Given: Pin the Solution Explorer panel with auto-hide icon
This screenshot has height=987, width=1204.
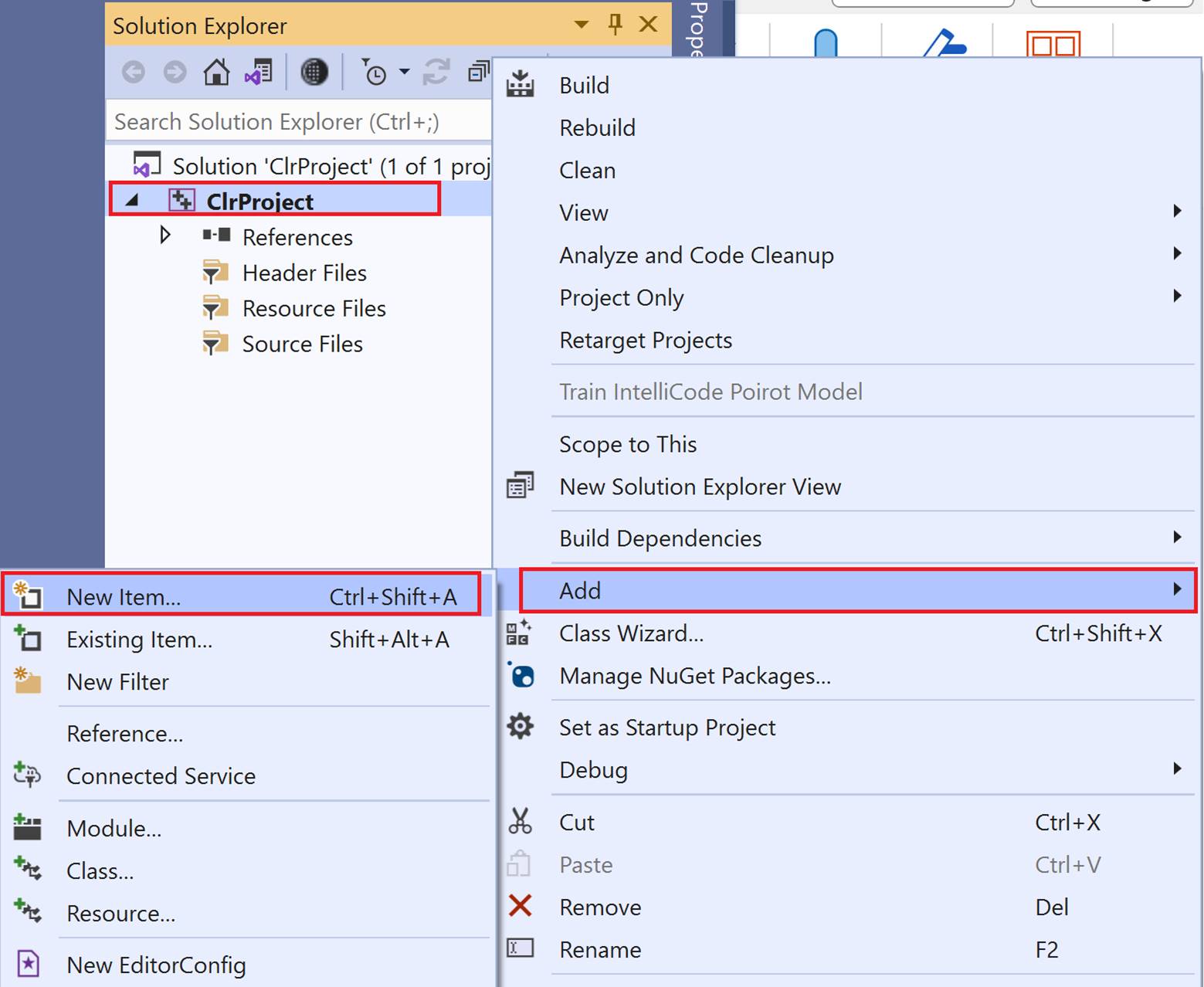Looking at the screenshot, I should [615, 25].
